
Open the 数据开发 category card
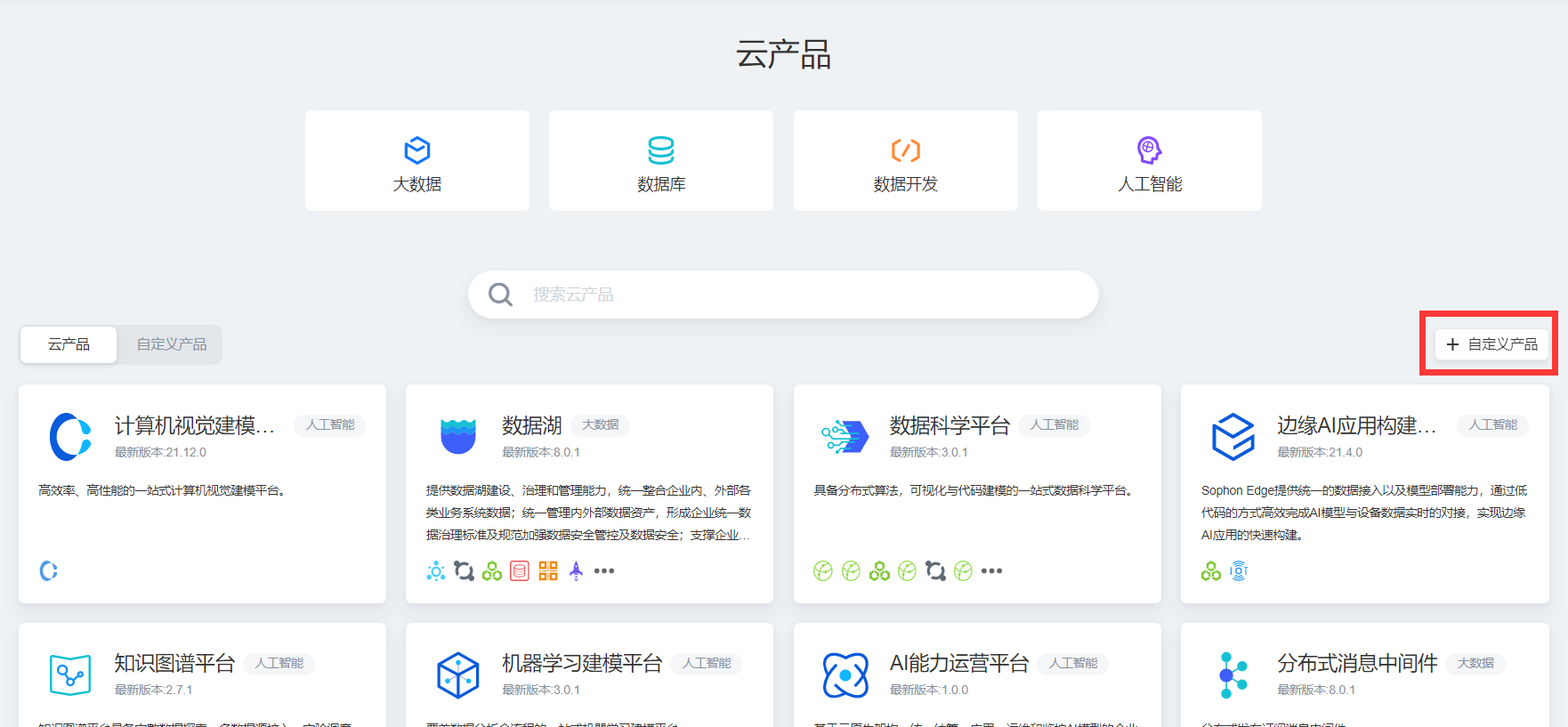click(x=906, y=161)
